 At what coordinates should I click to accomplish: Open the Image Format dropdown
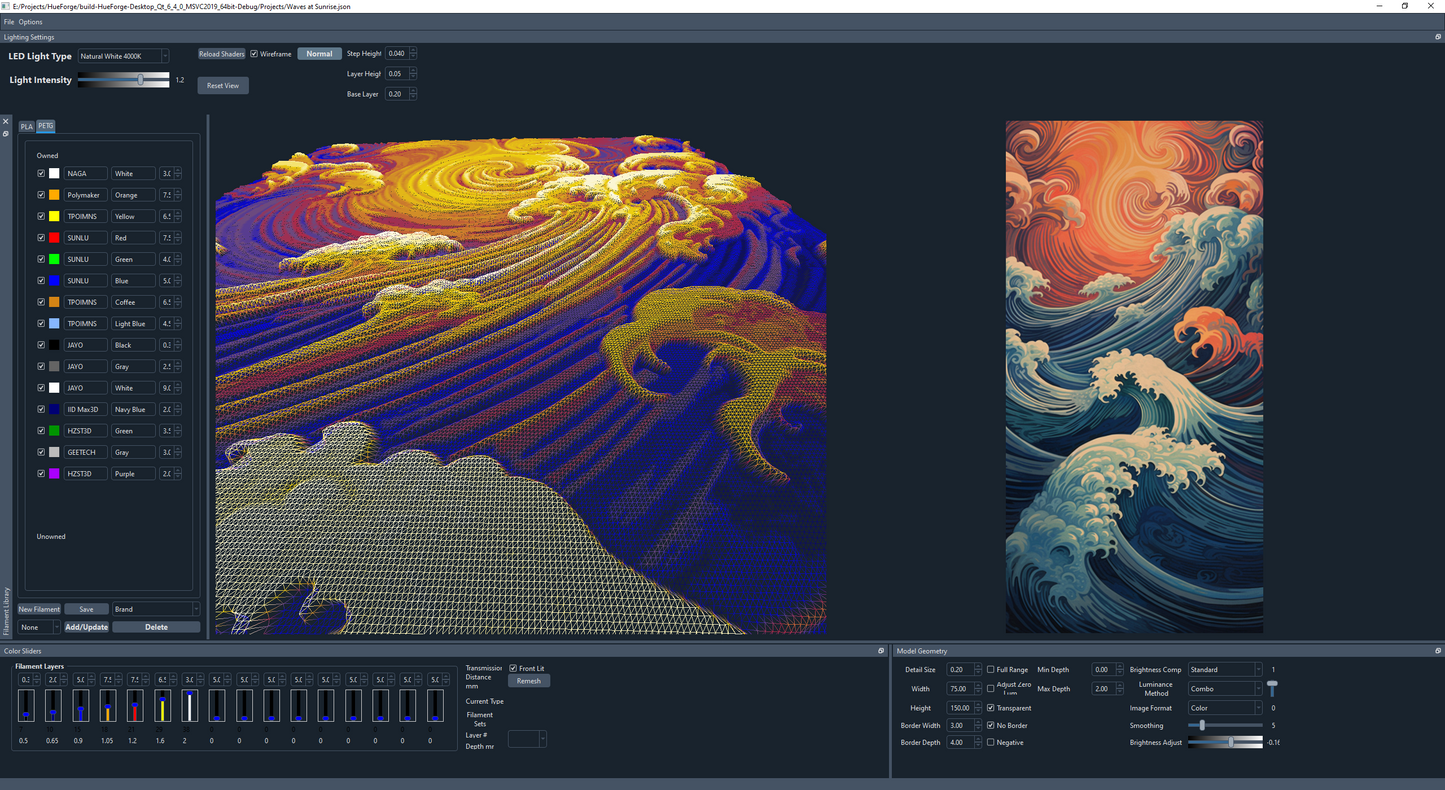[x=1224, y=707]
